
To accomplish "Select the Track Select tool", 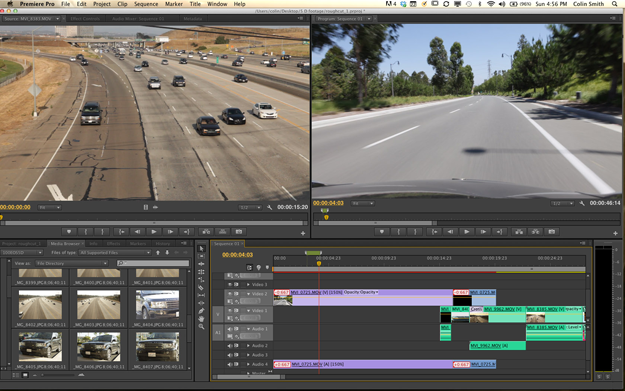I will coord(201,256).
